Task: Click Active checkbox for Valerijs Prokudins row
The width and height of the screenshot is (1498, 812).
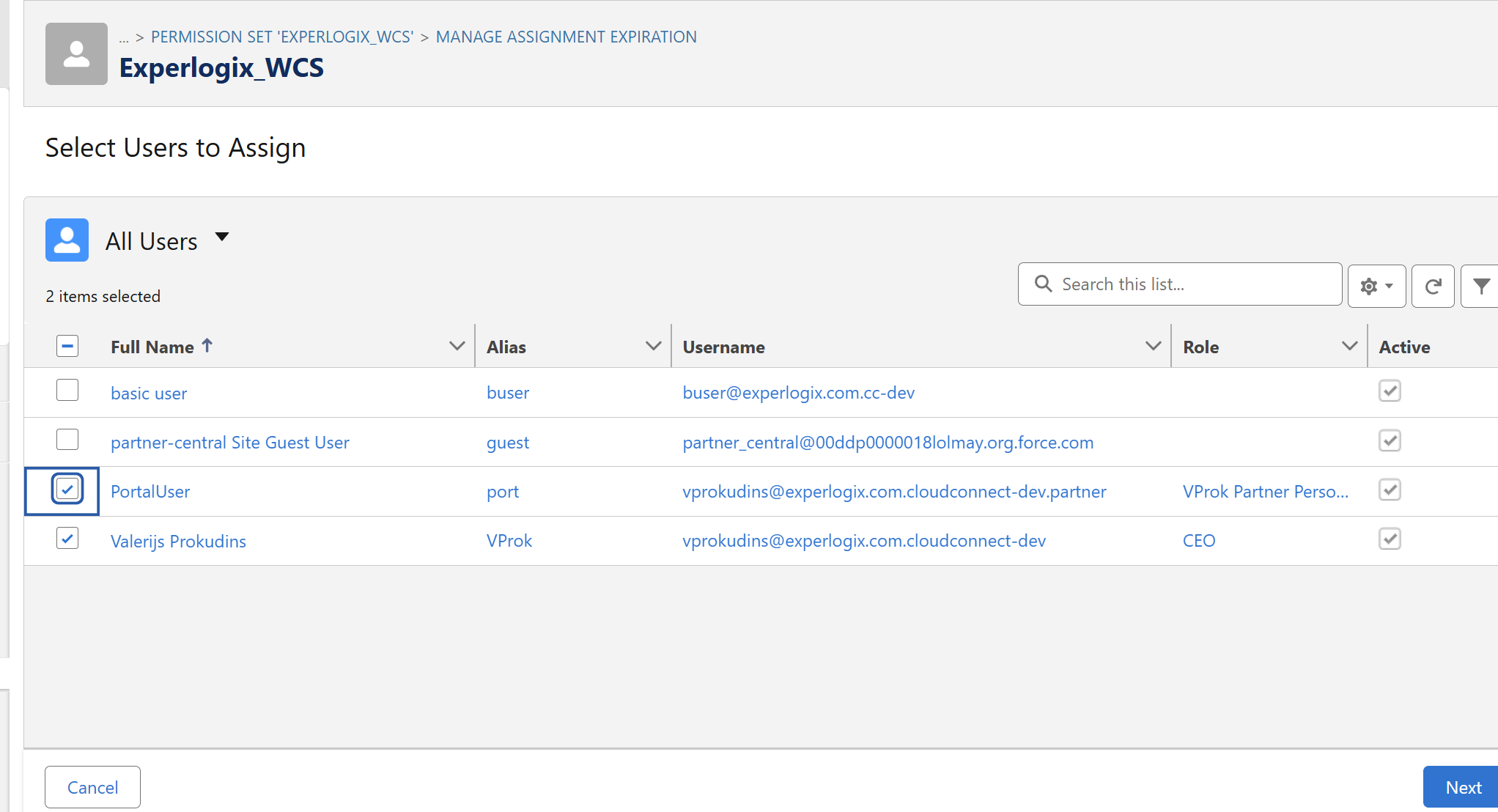Action: pyautogui.click(x=1390, y=539)
